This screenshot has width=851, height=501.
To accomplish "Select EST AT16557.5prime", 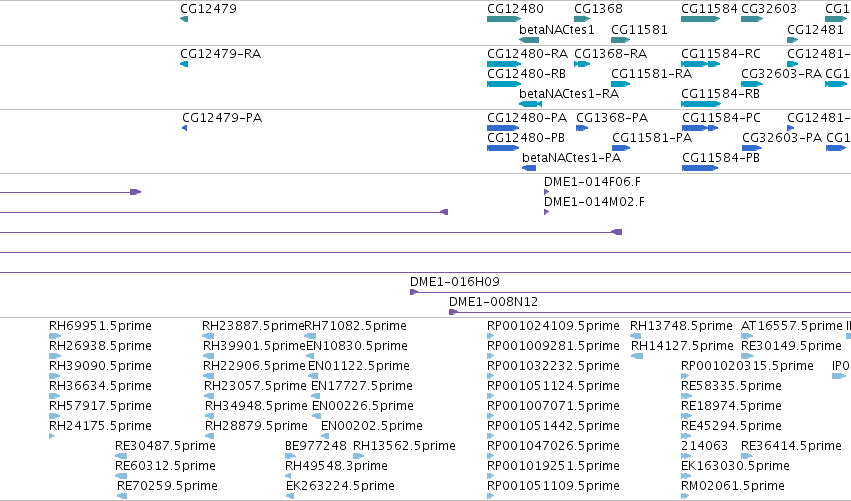I will (x=747, y=336).
